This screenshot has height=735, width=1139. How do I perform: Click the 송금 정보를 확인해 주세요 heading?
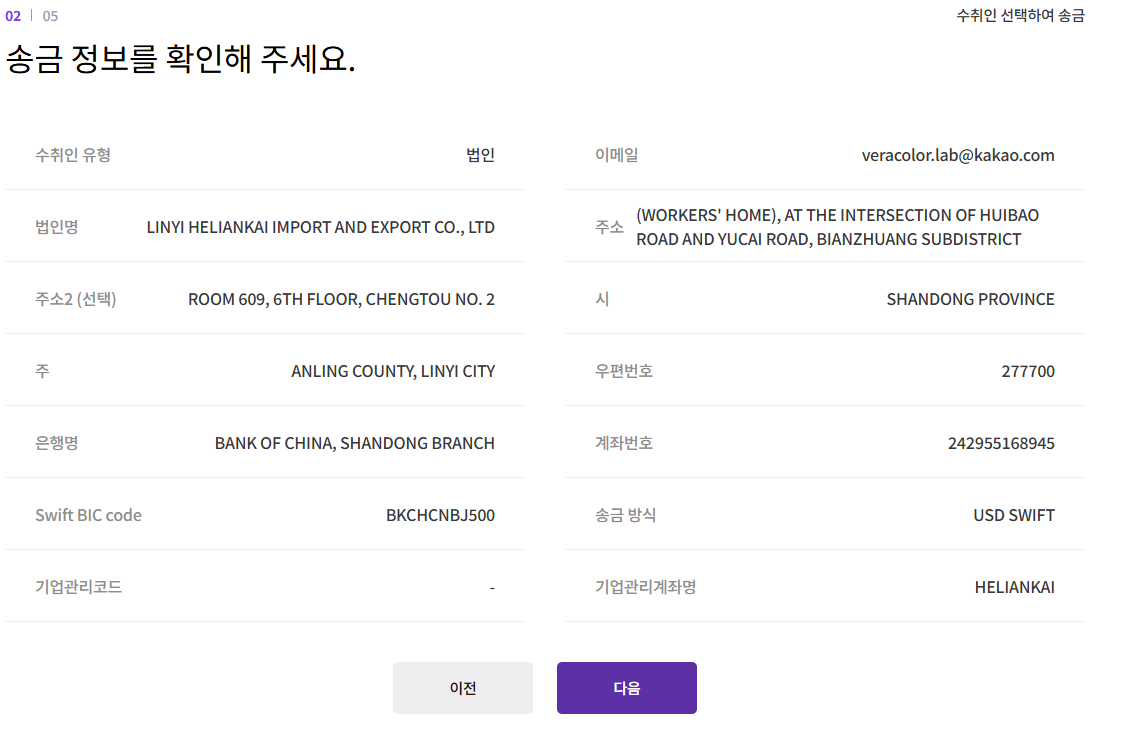point(181,60)
